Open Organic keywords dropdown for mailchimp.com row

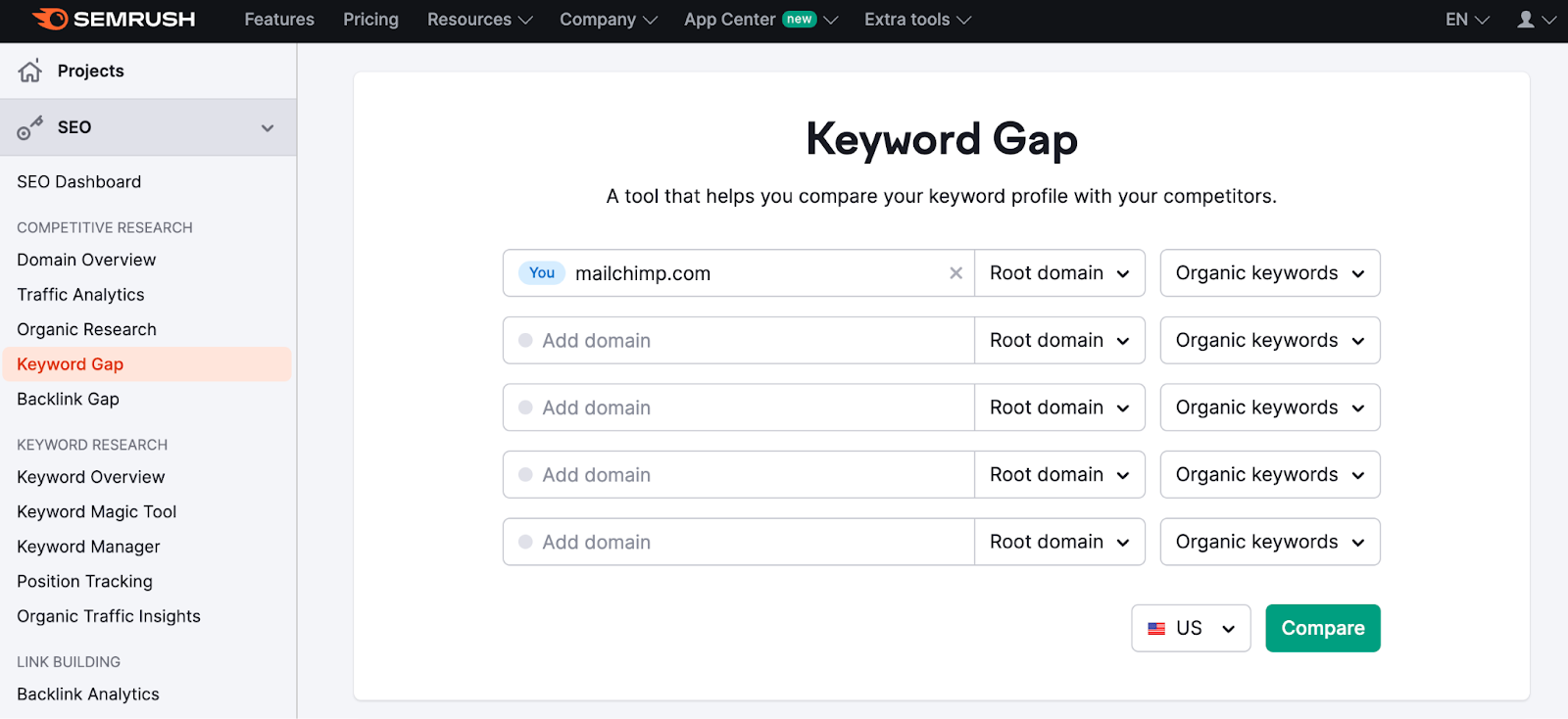[1270, 273]
